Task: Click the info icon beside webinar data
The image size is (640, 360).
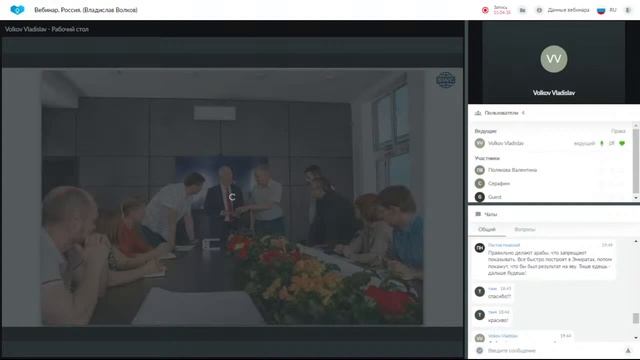Action: point(539,10)
